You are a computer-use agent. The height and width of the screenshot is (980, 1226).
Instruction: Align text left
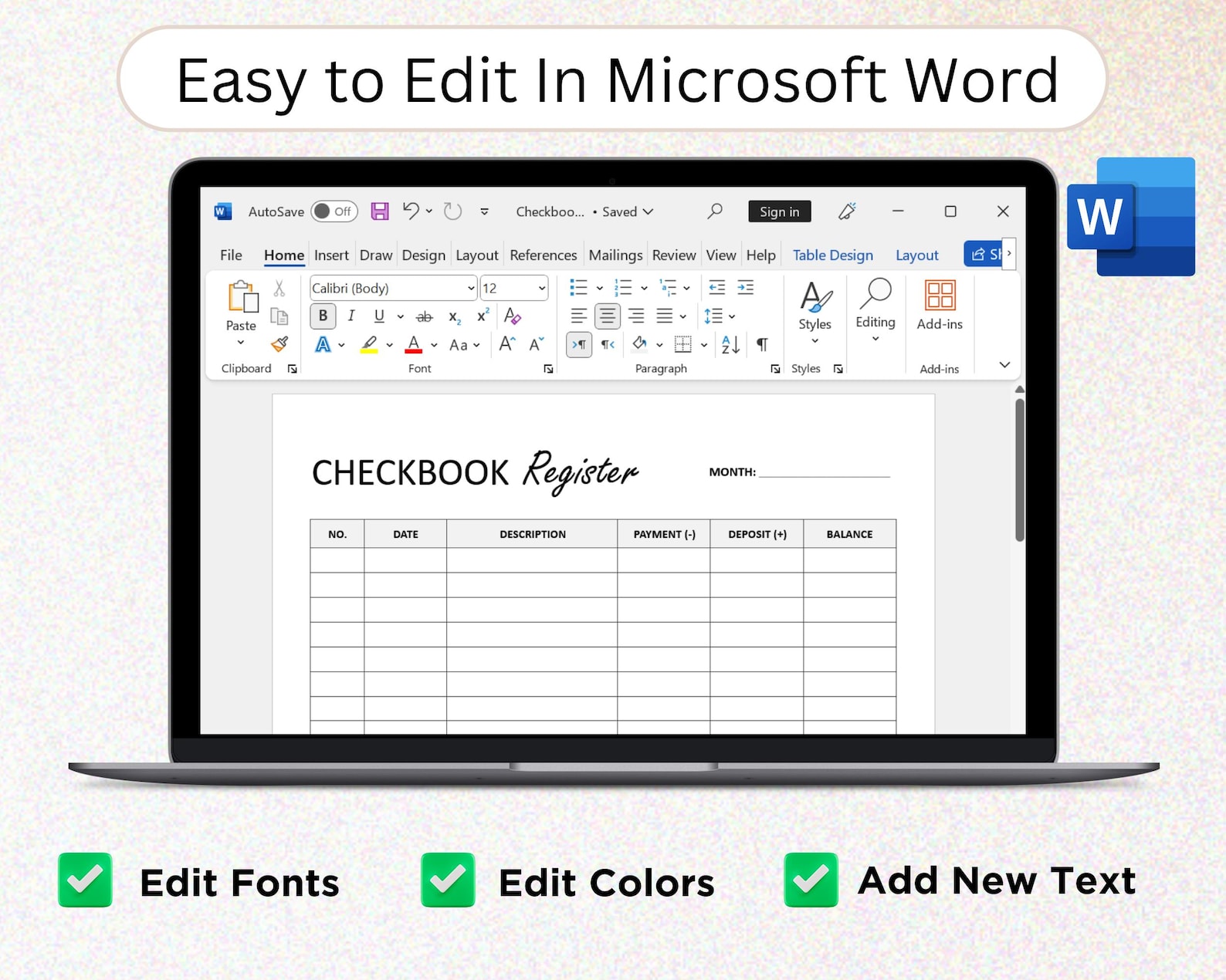pyautogui.click(x=579, y=316)
